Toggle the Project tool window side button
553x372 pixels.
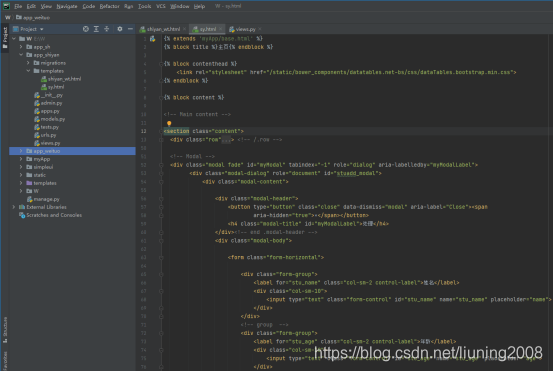click(5, 38)
